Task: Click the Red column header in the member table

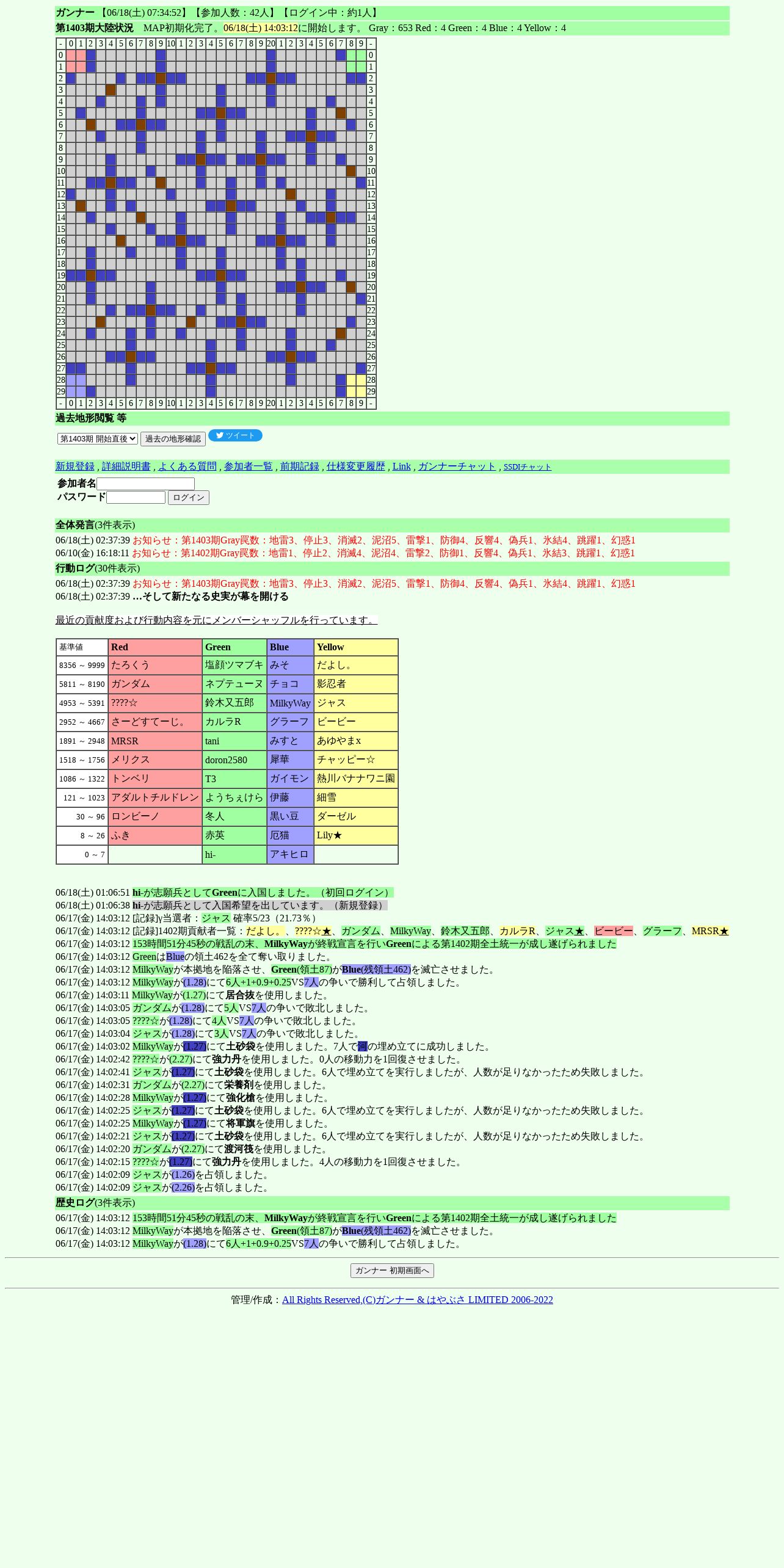Action: click(x=155, y=647)
